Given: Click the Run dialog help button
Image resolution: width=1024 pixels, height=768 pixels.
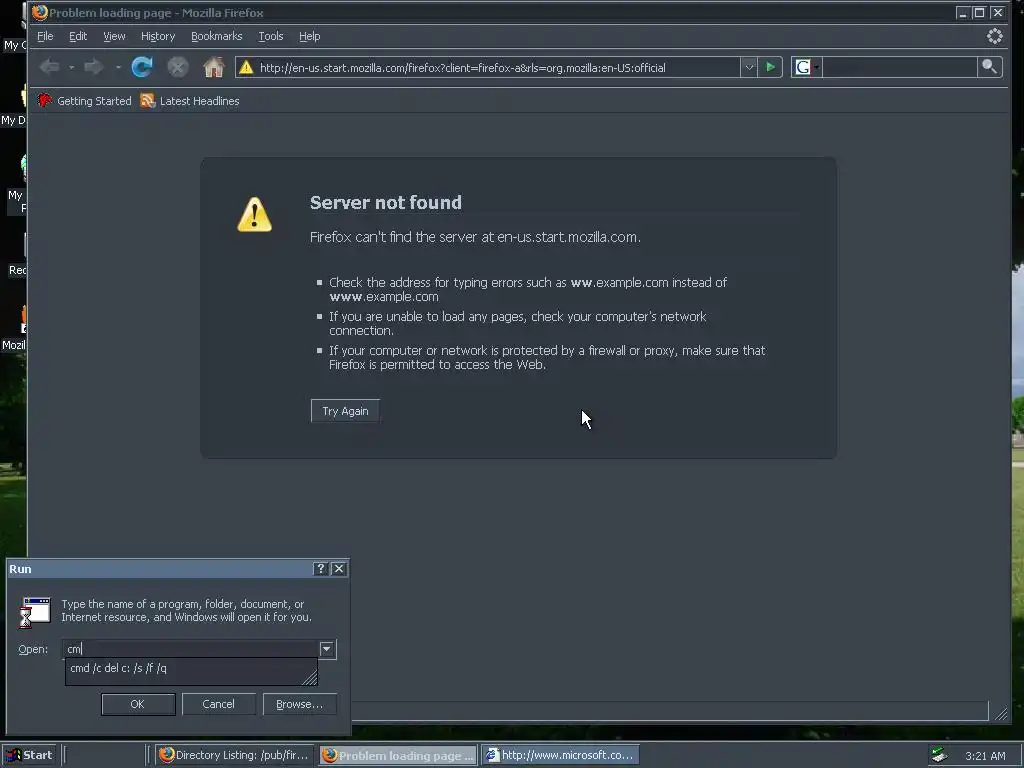Looking at the screenshot, I should [320, 569].
